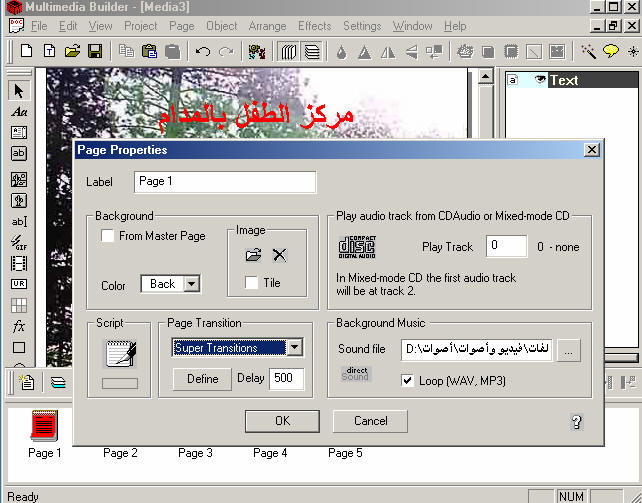The width and height of the screenshot is (642, 503).
Task: Click the Label input field
Action: (x=225, y=182)
